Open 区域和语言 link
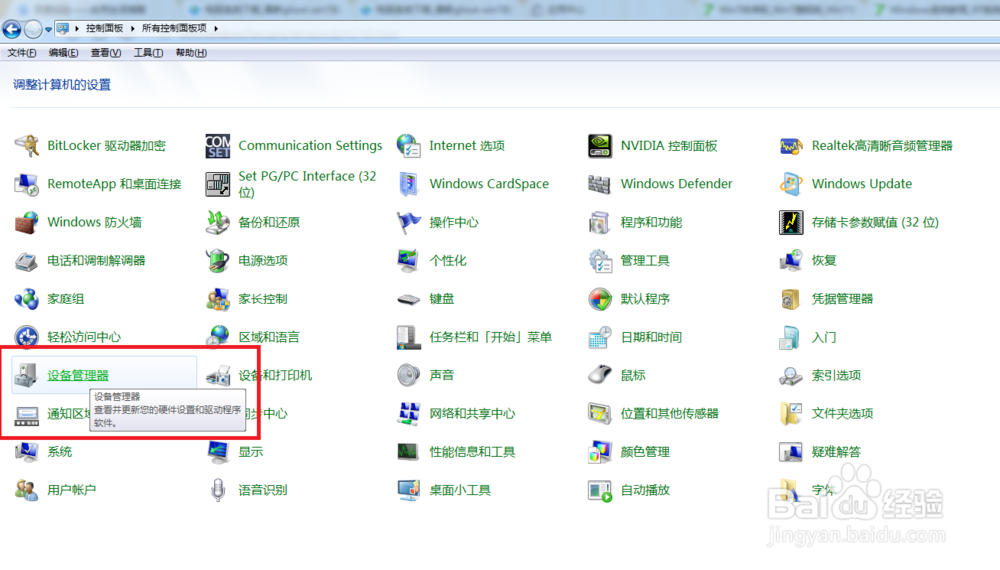This screenshot has width=1000, height=570. pyautogui.click(x=268, y=337)
